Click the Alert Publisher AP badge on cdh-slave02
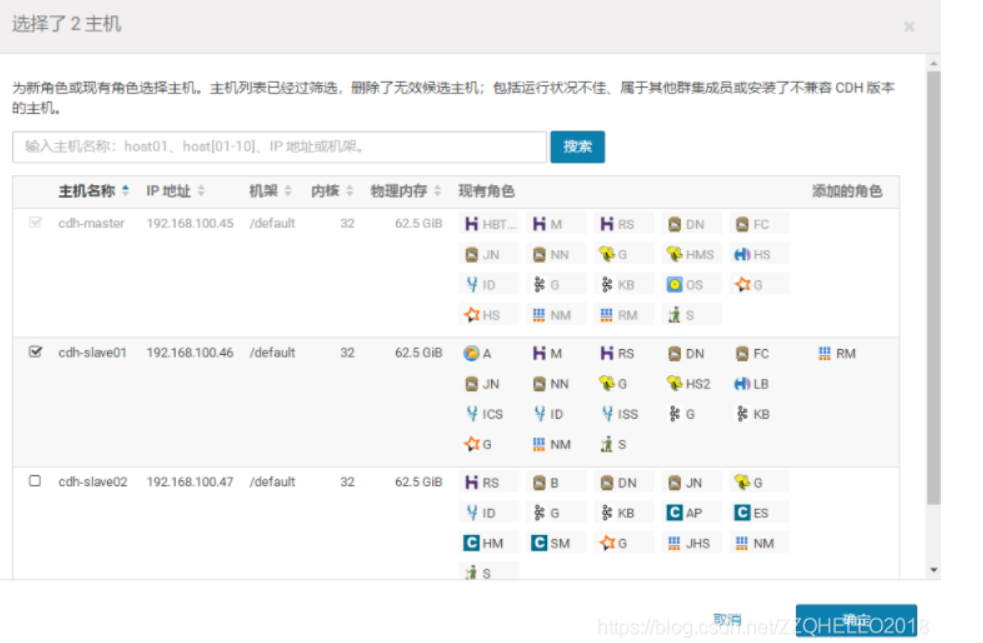This screenshot has width=983, height=643. pos(685,512)
